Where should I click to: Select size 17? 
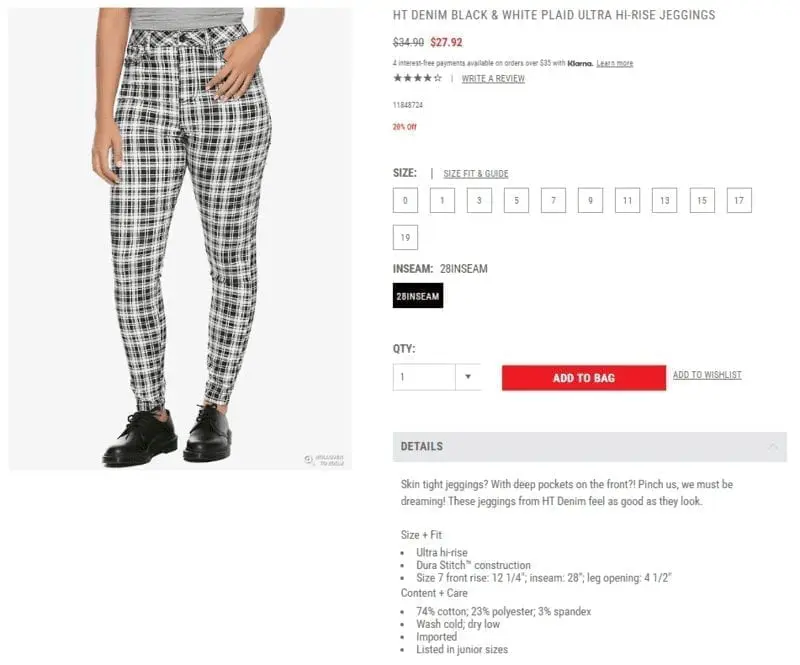coord(739,200)
